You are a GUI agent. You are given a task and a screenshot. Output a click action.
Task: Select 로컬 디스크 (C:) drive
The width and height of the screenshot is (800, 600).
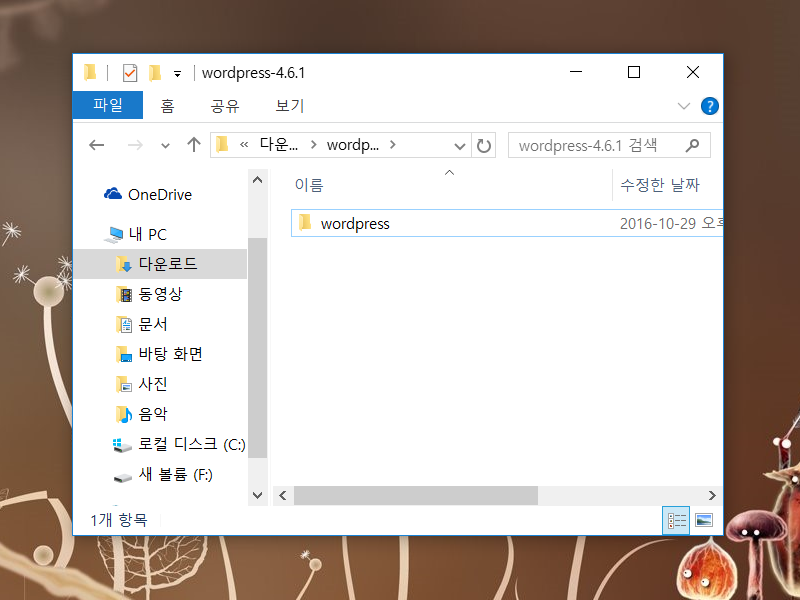(x=192, y=444)
